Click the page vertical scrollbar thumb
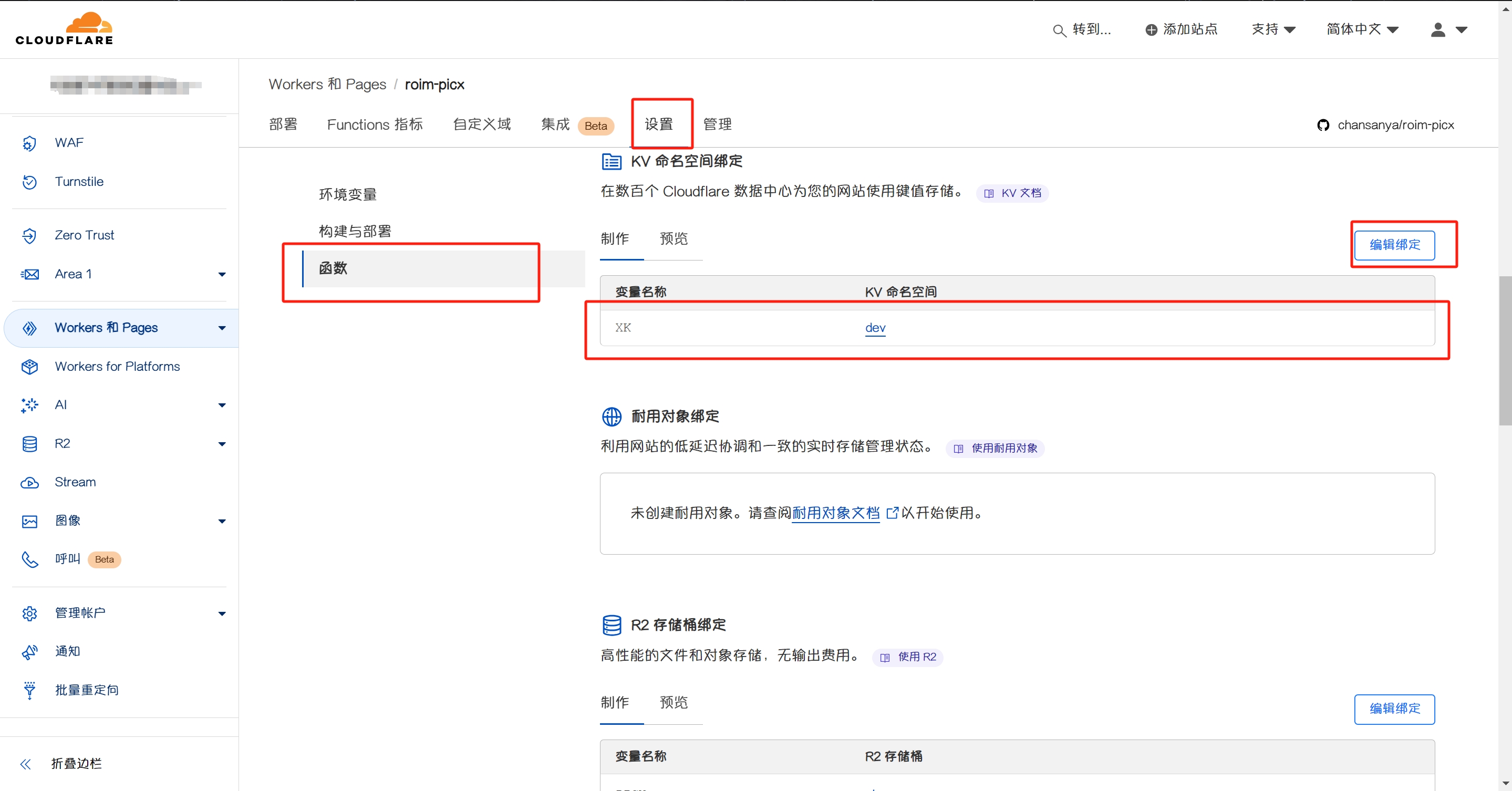The height and width of the screenshot is (791, 1512). [x=1506, y=350]
